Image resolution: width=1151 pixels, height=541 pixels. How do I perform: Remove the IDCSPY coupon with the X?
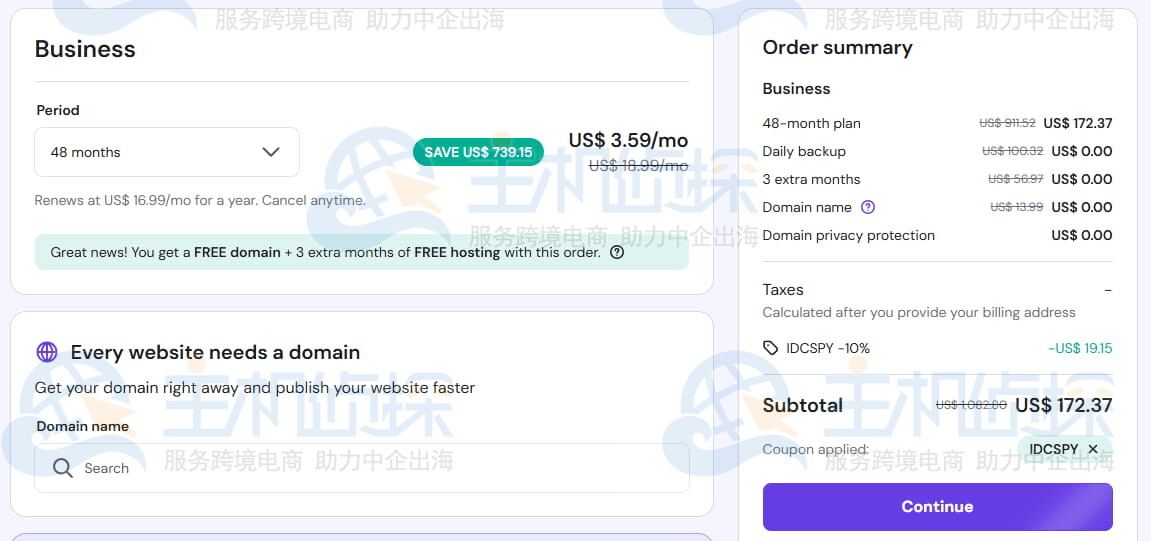click(1093, 449)
